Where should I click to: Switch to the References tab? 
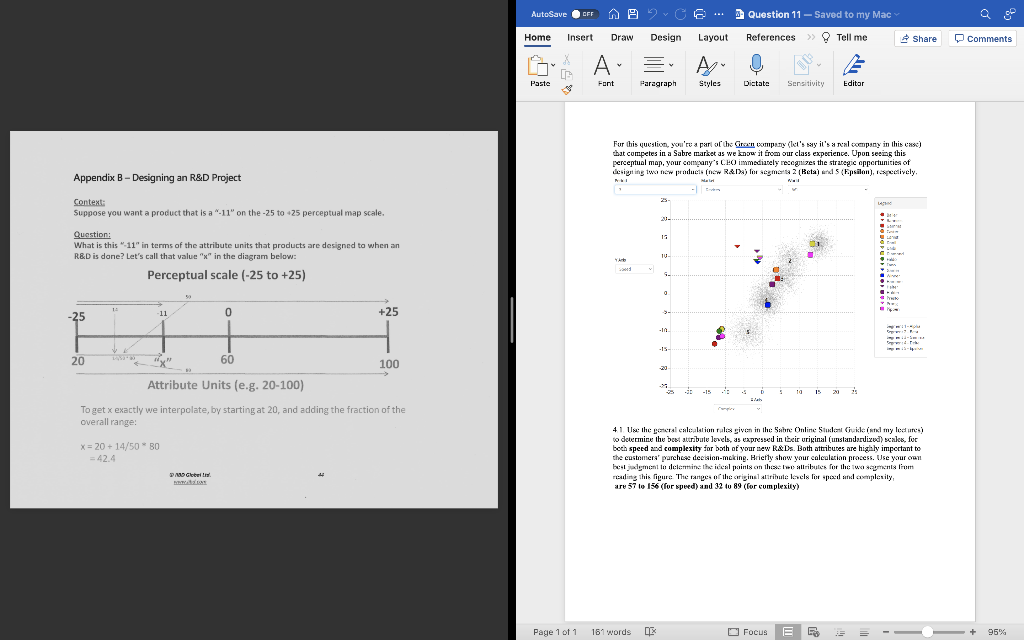[x=770, y=37]
